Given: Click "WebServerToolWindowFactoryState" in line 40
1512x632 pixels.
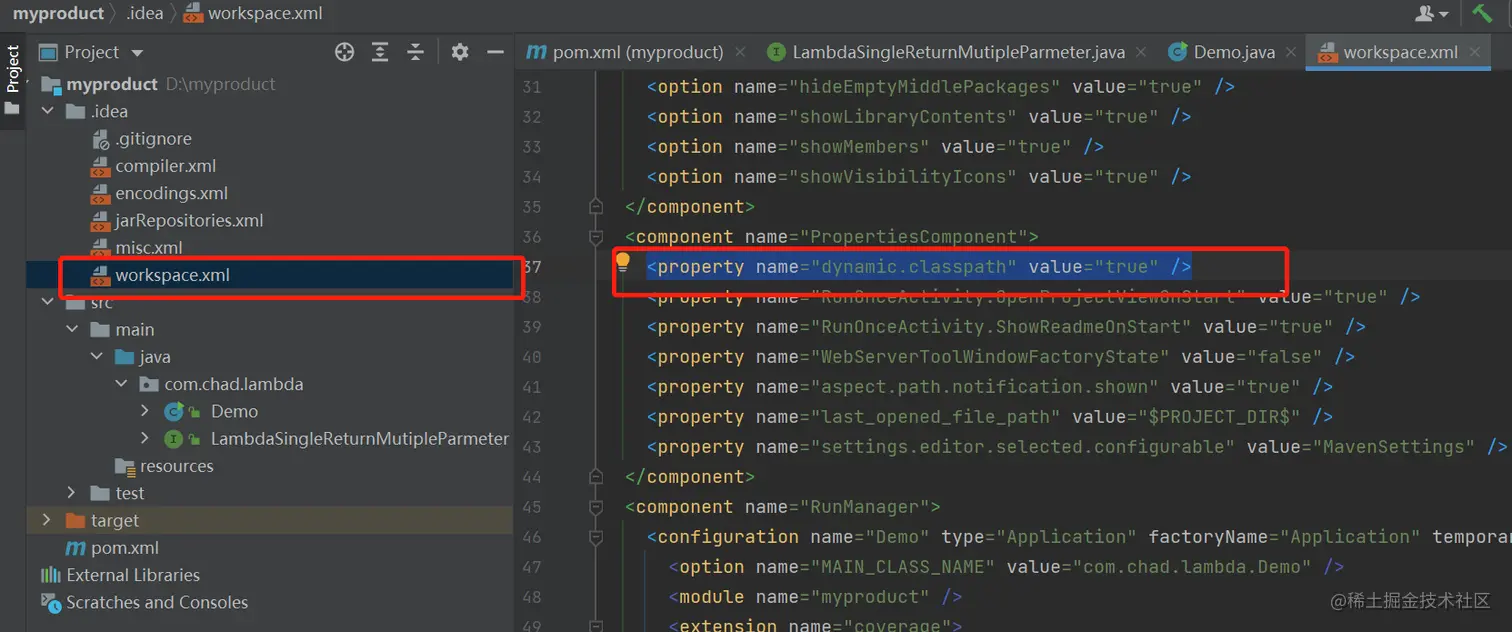Looking at the screenshot, I should click(x=990, y=357).
